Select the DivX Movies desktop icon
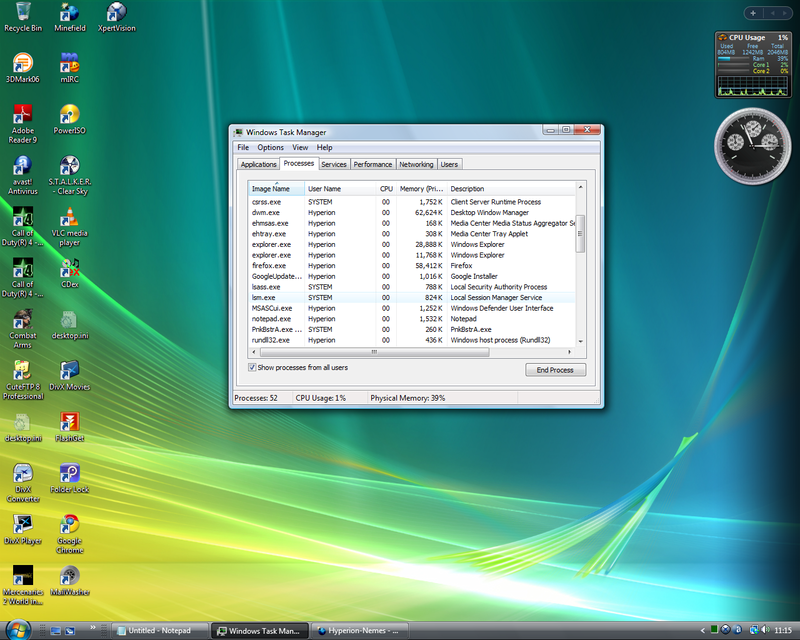This screenshot has width=800, height=640. coord(70,376)
